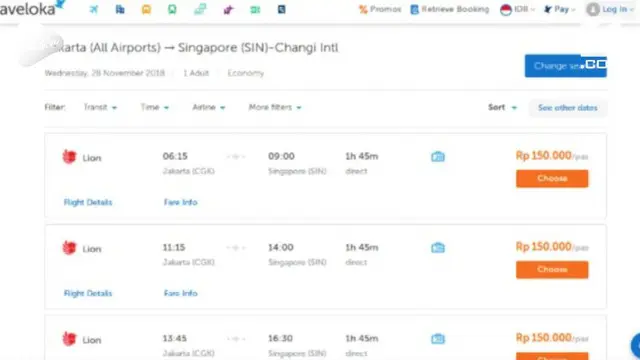Click the user avatar icon beside Log In
Viewport: 640px width, 360px height.
point(593,9)
